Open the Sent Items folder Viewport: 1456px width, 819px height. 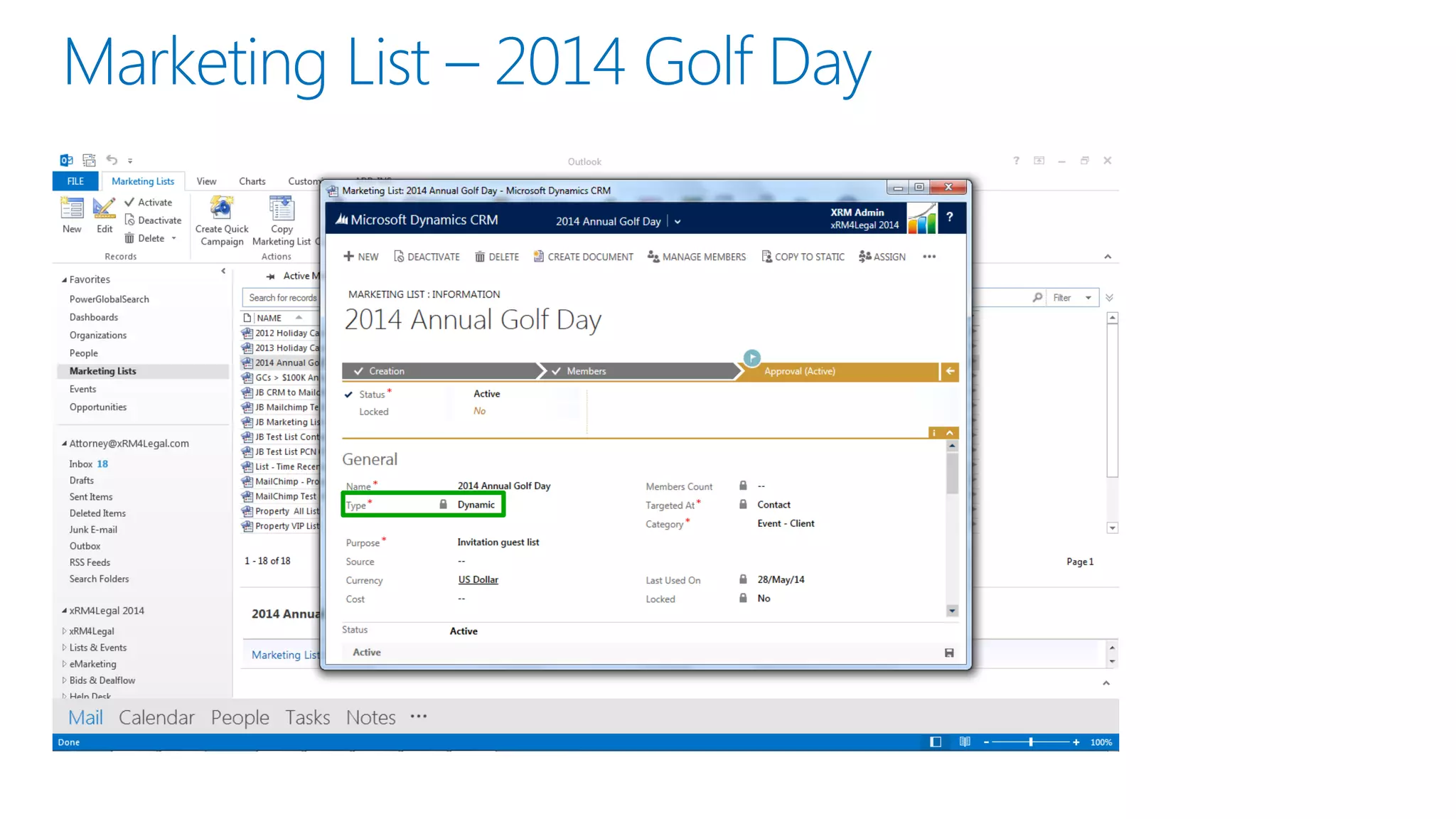click(x=91, y=497)
